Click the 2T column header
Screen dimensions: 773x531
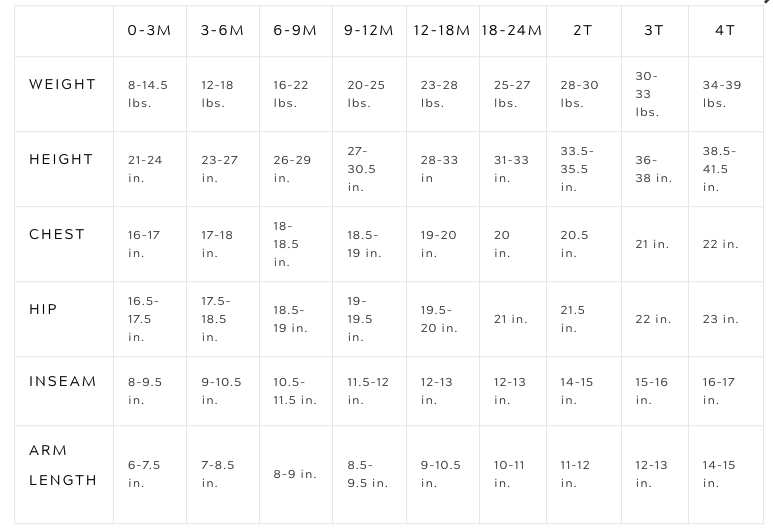pos(583,31)
